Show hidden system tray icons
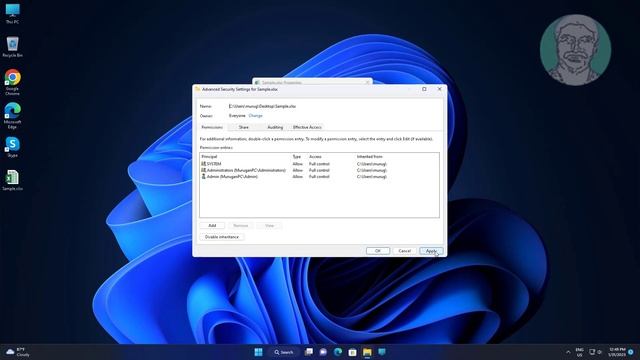Screen dimensions: 640x360 (568, 352)
